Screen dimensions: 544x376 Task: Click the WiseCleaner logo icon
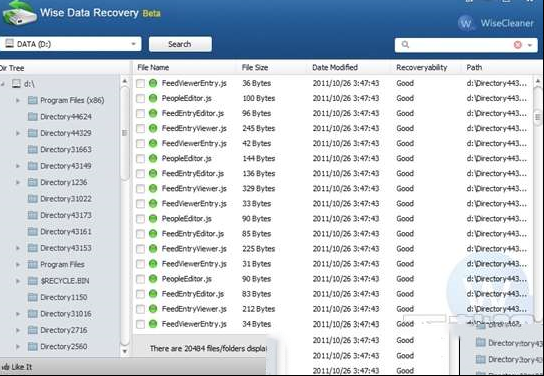click(466, 23)
